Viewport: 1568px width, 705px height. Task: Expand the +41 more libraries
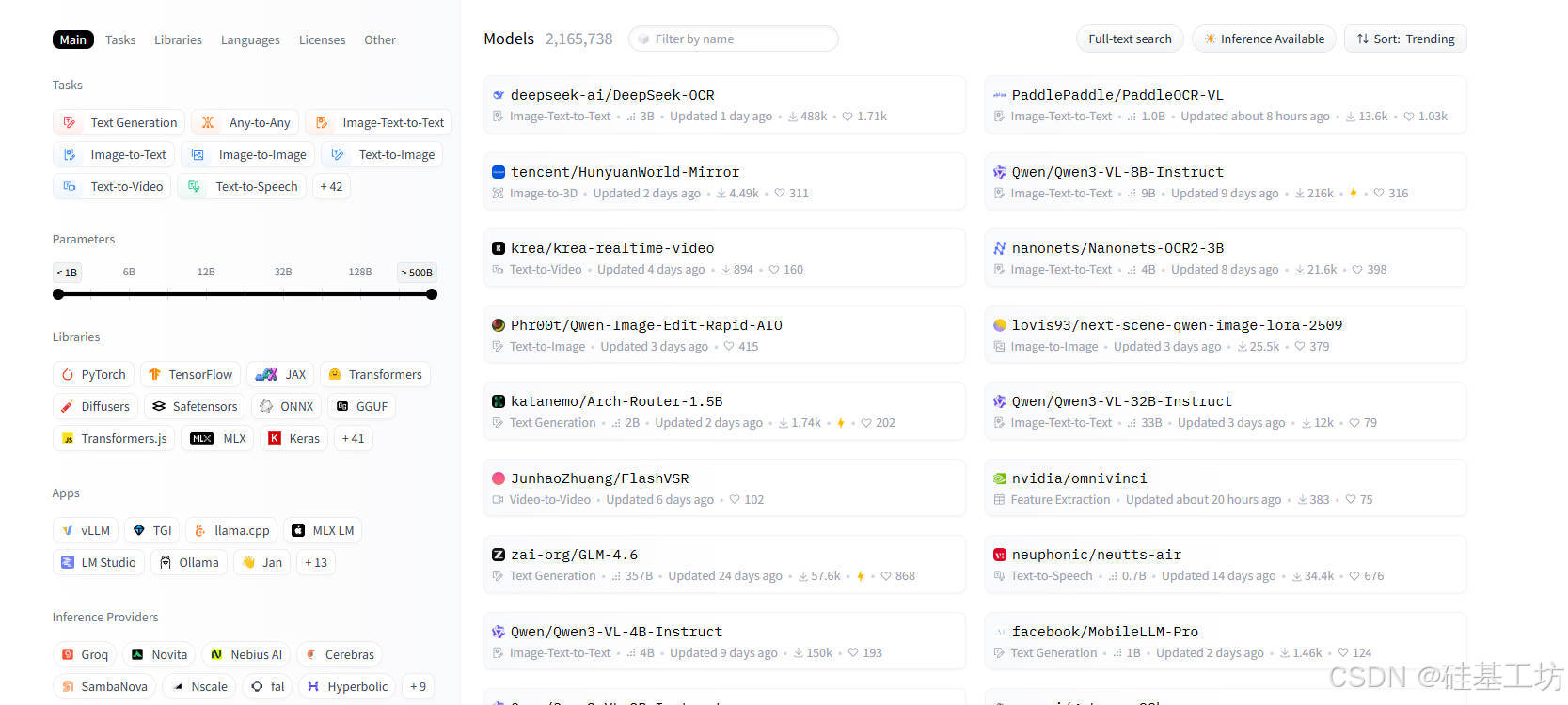[354, 438]
